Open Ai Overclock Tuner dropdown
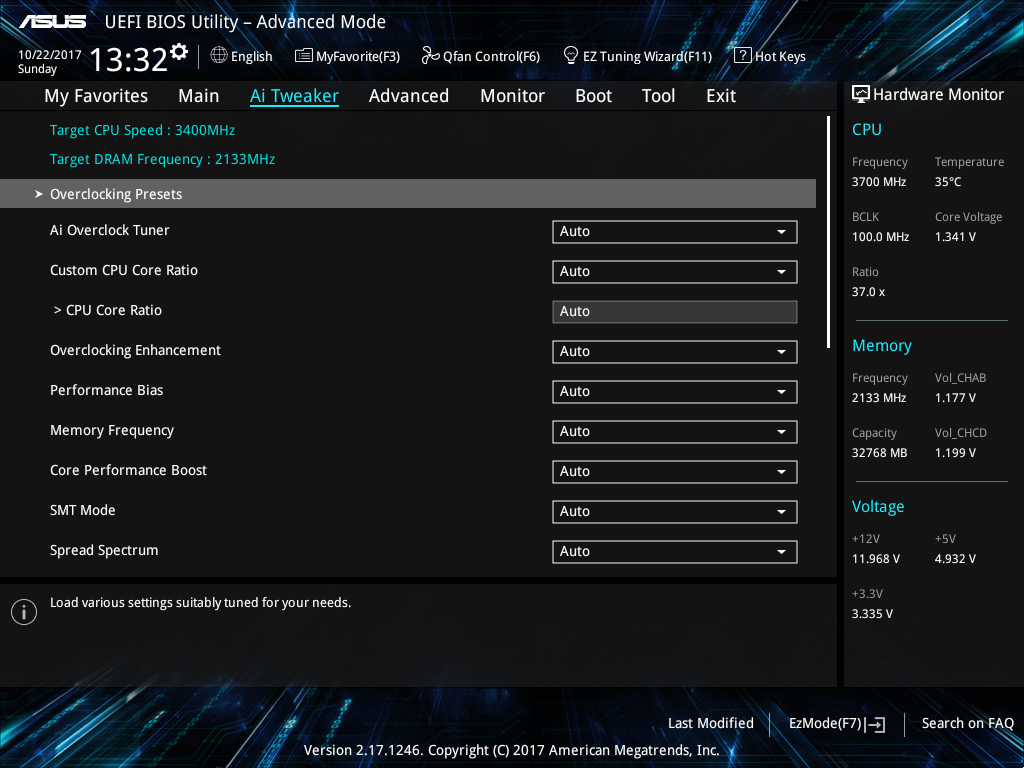This screenshot has height=768, width=1024. tap(675, 232)
